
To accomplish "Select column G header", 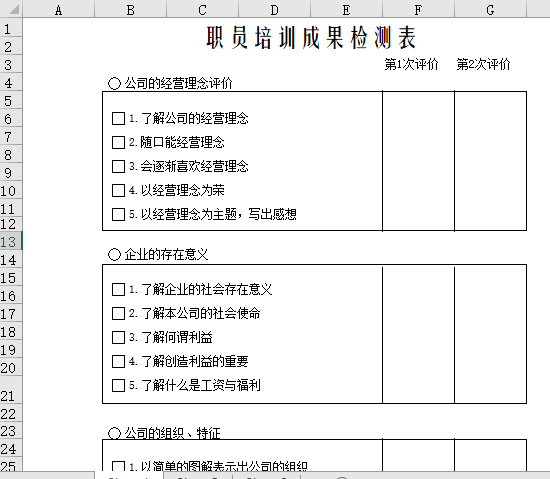I will (x=490, y=10).
